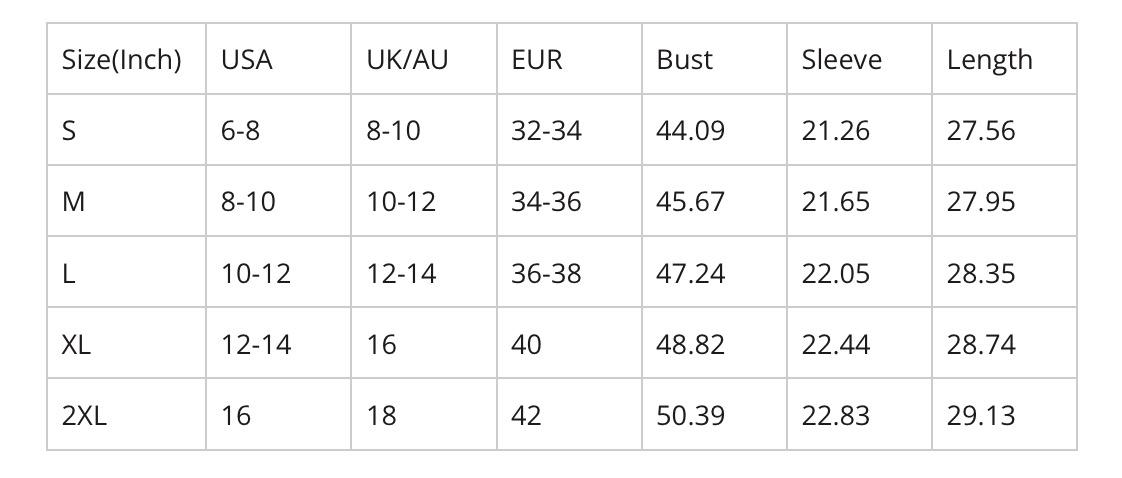Click the Size(Inch) column header
The height and width of the screenshot is (478, 1122).
pos(121,60)
